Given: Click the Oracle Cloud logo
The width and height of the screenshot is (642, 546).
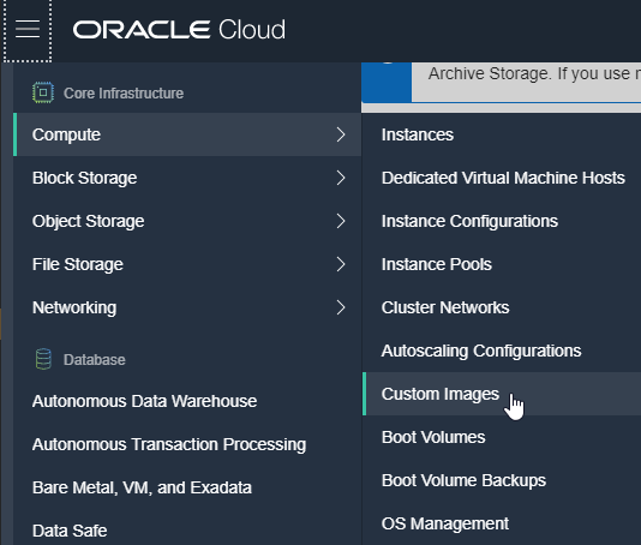Looking at the screenshot, I should pos(179,29).
